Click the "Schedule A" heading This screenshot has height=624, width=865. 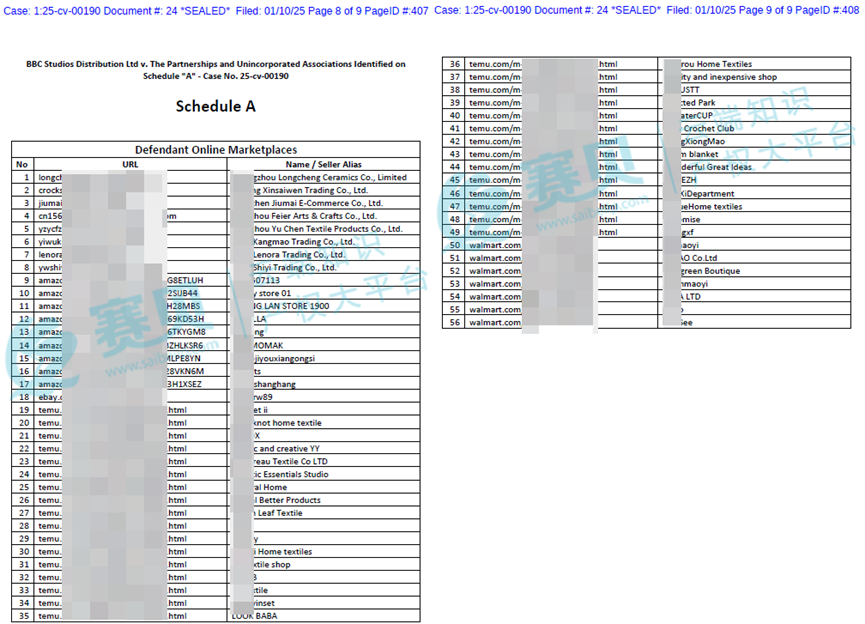tap(216, 106)
